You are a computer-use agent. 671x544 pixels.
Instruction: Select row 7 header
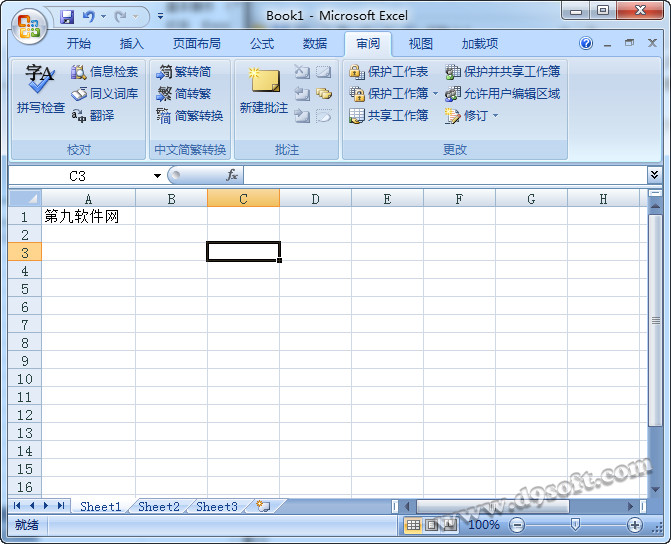(x=25, y=324)
